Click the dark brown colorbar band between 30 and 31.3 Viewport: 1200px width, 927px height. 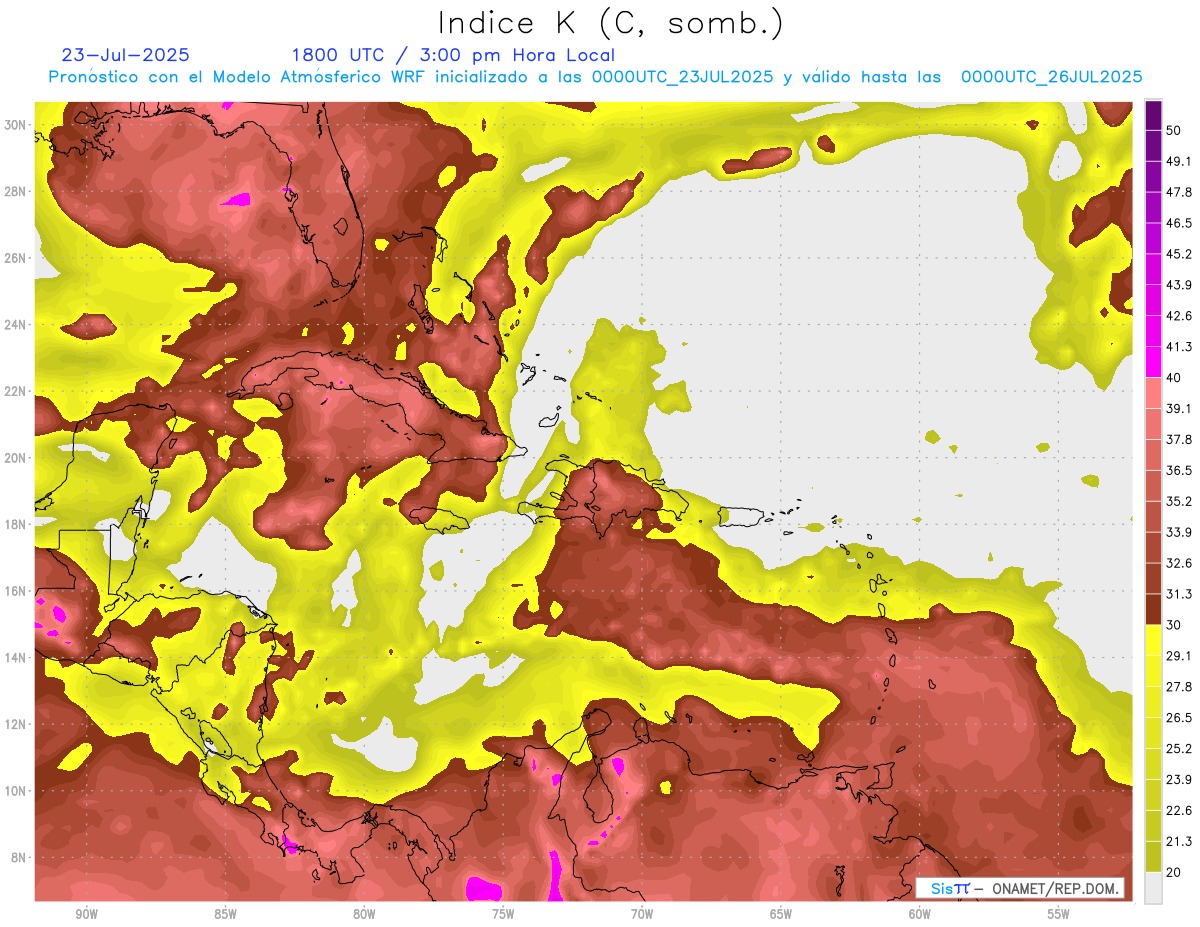tap(1154, 609)
